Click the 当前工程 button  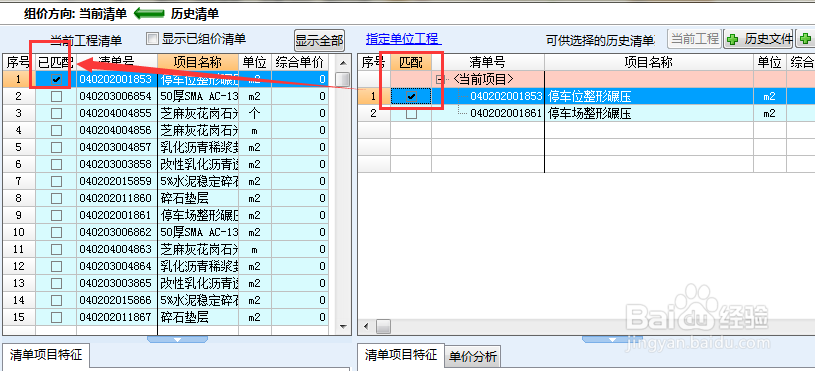pos(694,38)
